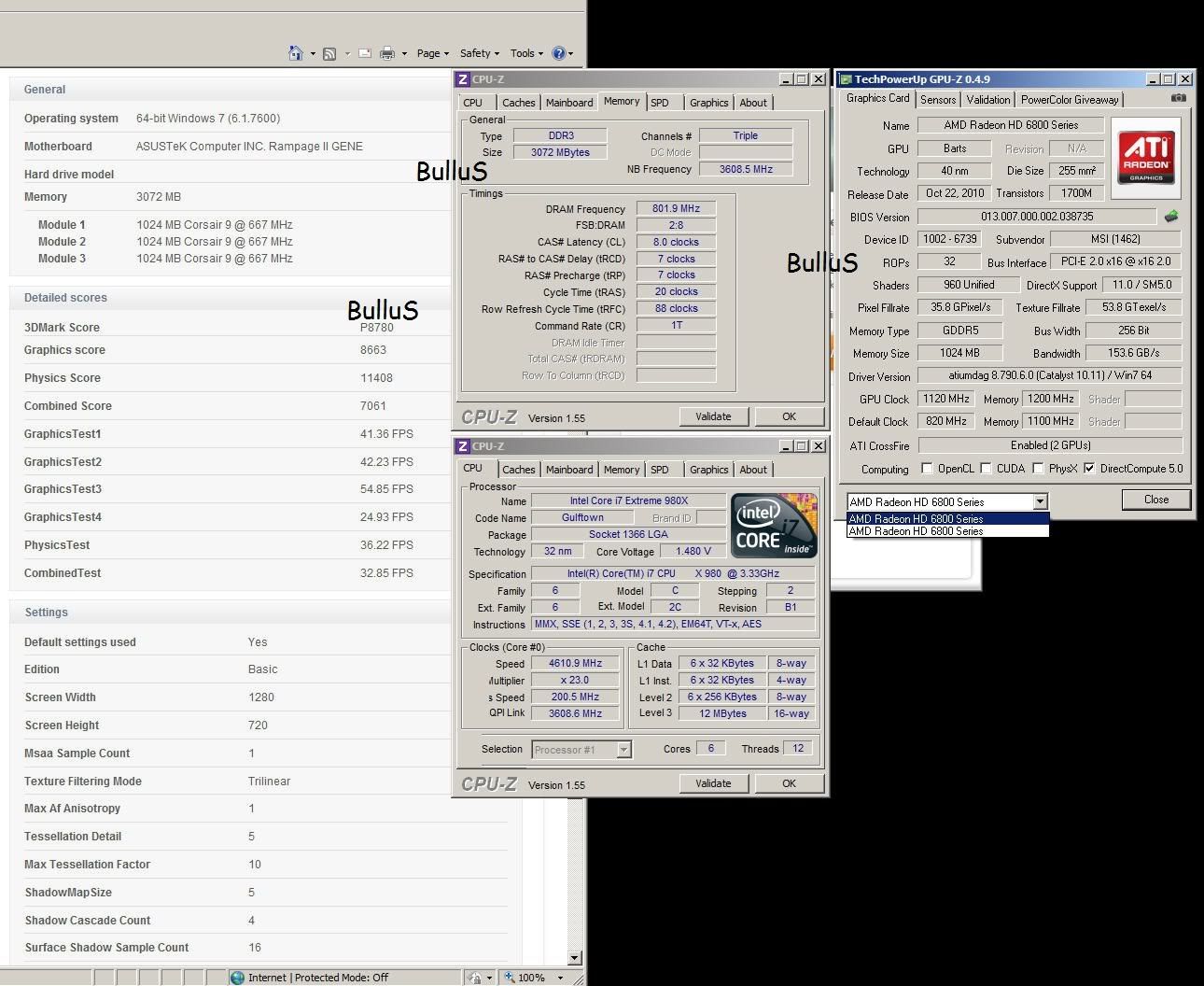Screen dimensions: 1204x986
Task: Open the 100% zoom level dropdown arrow
Action: click(x=560, y=978)
